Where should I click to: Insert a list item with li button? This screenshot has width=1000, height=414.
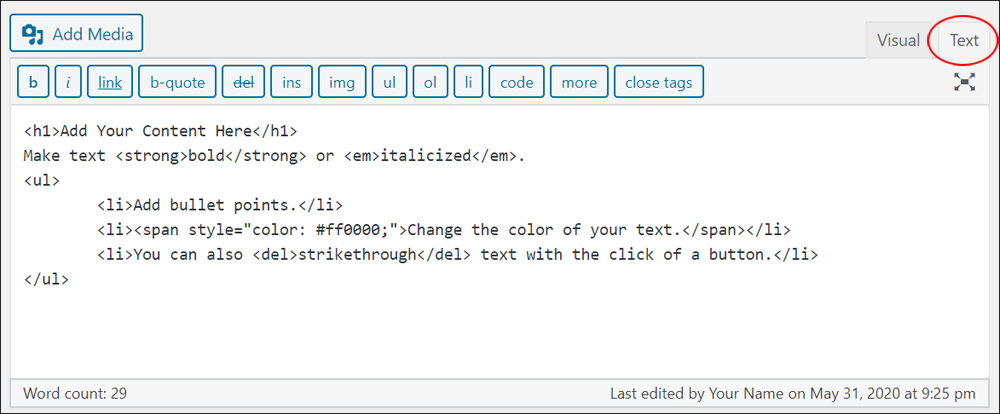pos(469,82)
